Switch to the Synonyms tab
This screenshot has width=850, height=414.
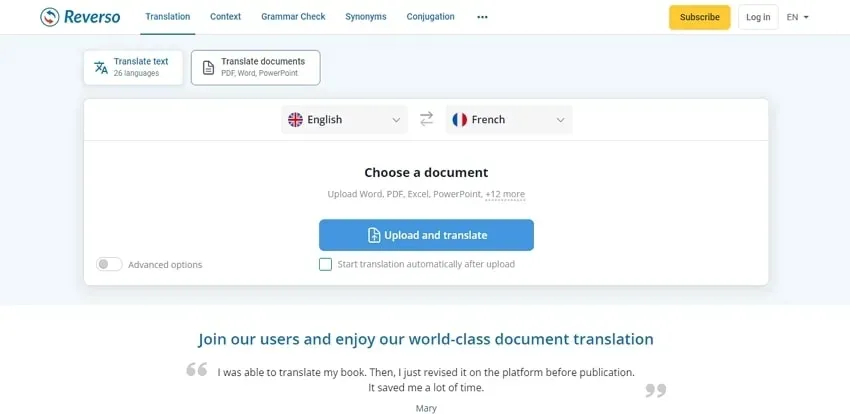(x=366, y=17)
